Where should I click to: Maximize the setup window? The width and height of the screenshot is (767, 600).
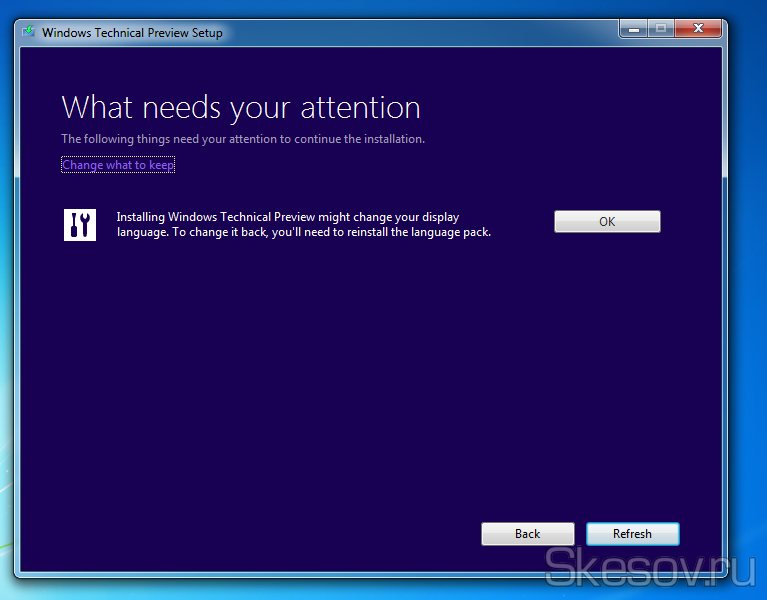click(x=660, y=30)
